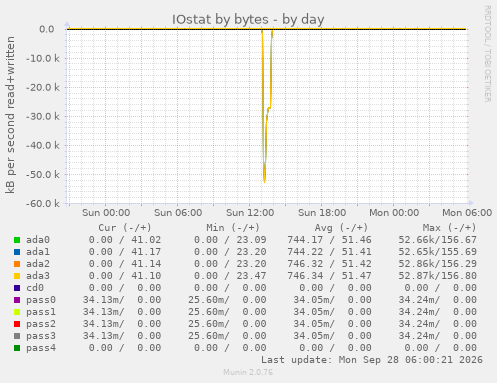
Task: Select the pass2 legend label
Action: tap(41, 324)
